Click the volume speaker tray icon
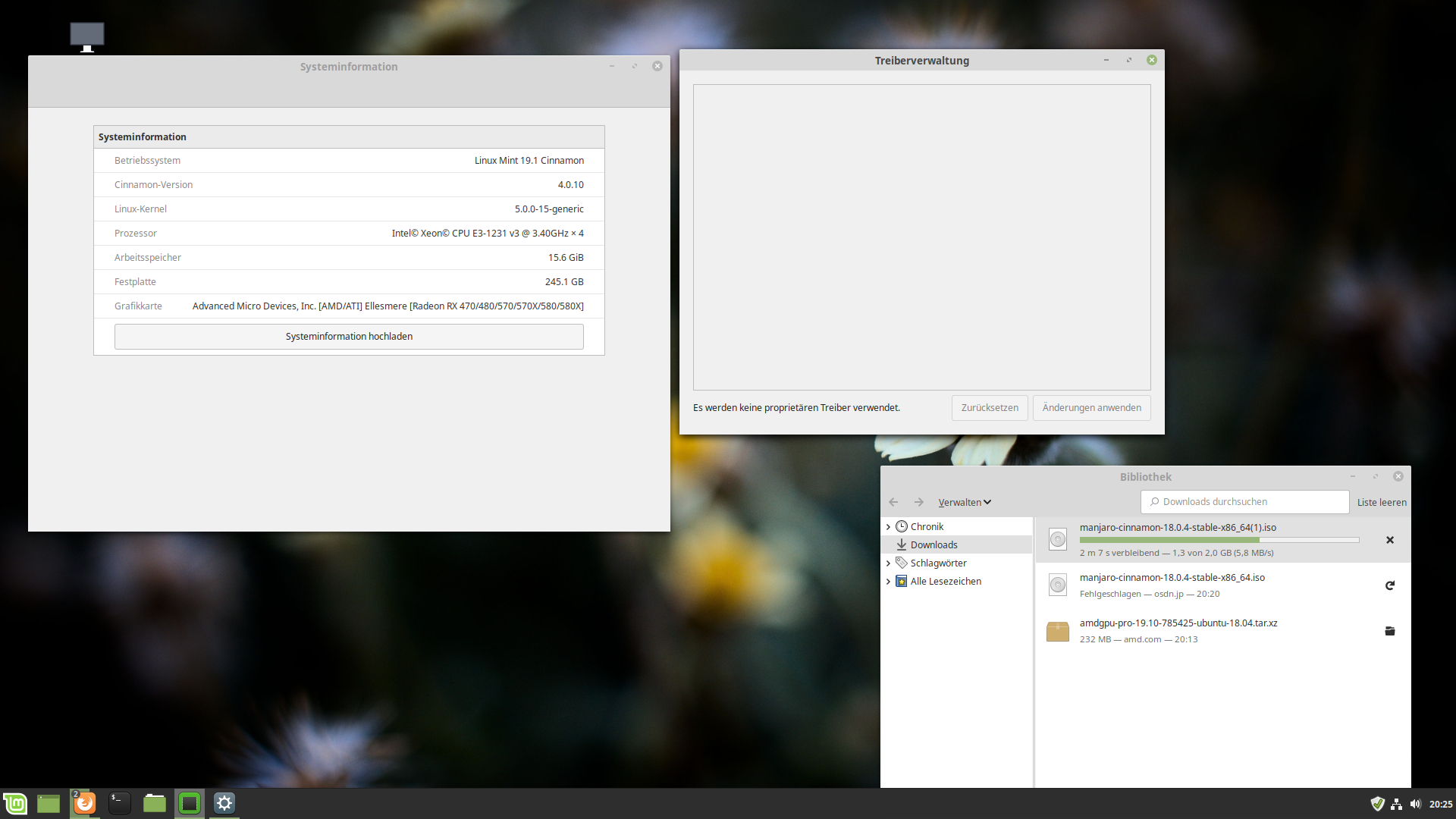Image resolution: width=1456 pixels, height=819 pixels. (1415, 804)
